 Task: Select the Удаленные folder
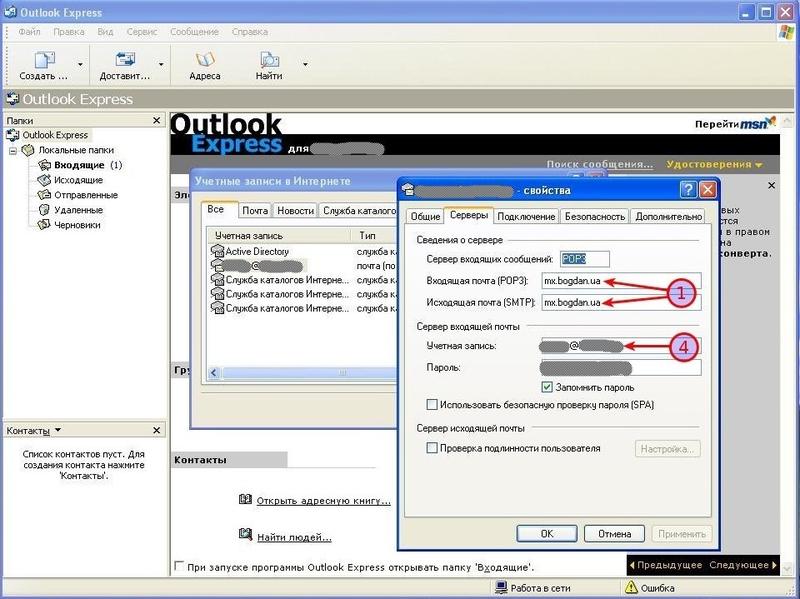pyautogui.click(x=78, y=210)
